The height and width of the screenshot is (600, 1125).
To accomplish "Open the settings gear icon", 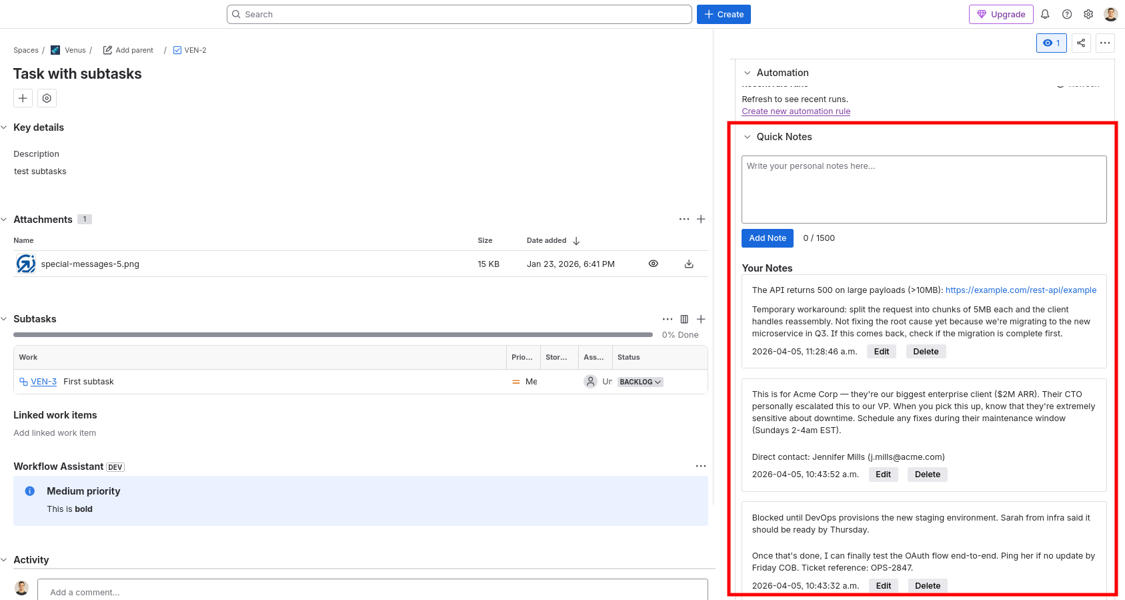I will pos(1088,14).
